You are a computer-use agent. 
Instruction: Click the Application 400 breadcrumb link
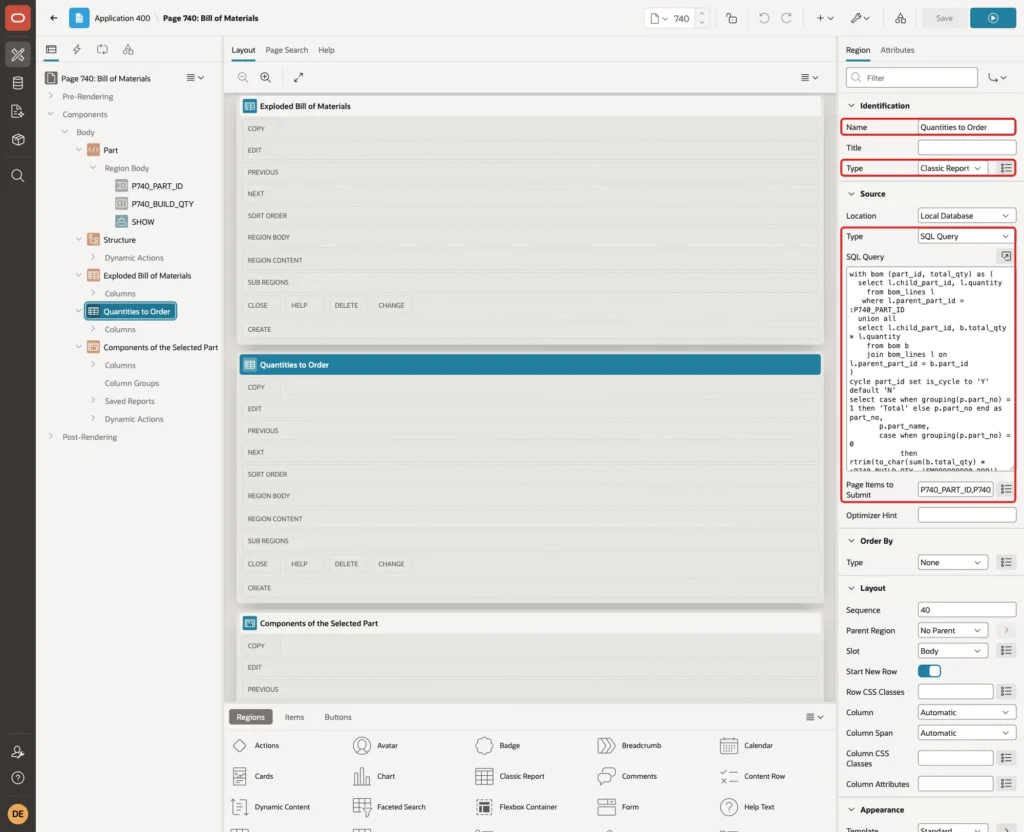[122, 18]
